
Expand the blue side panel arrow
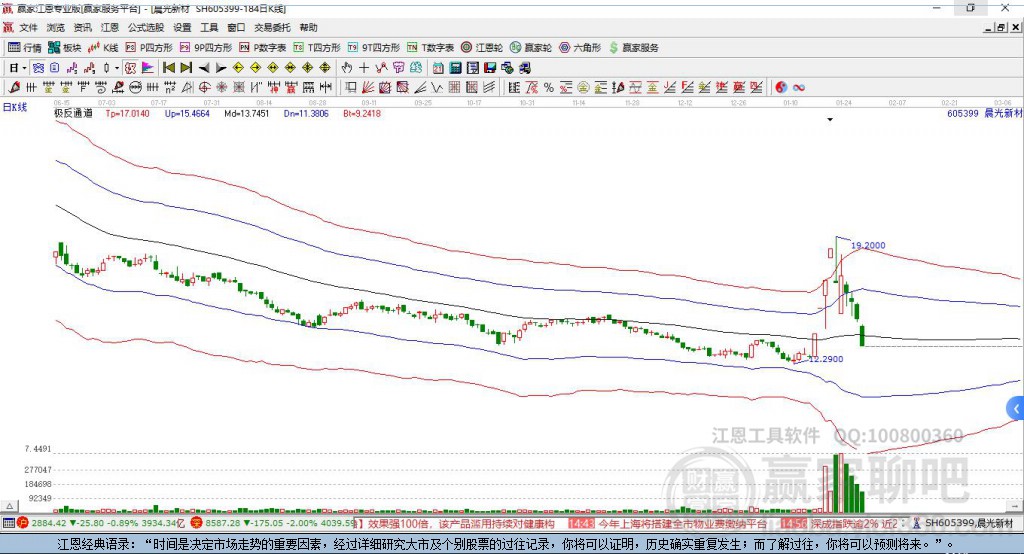[1016, 410]
